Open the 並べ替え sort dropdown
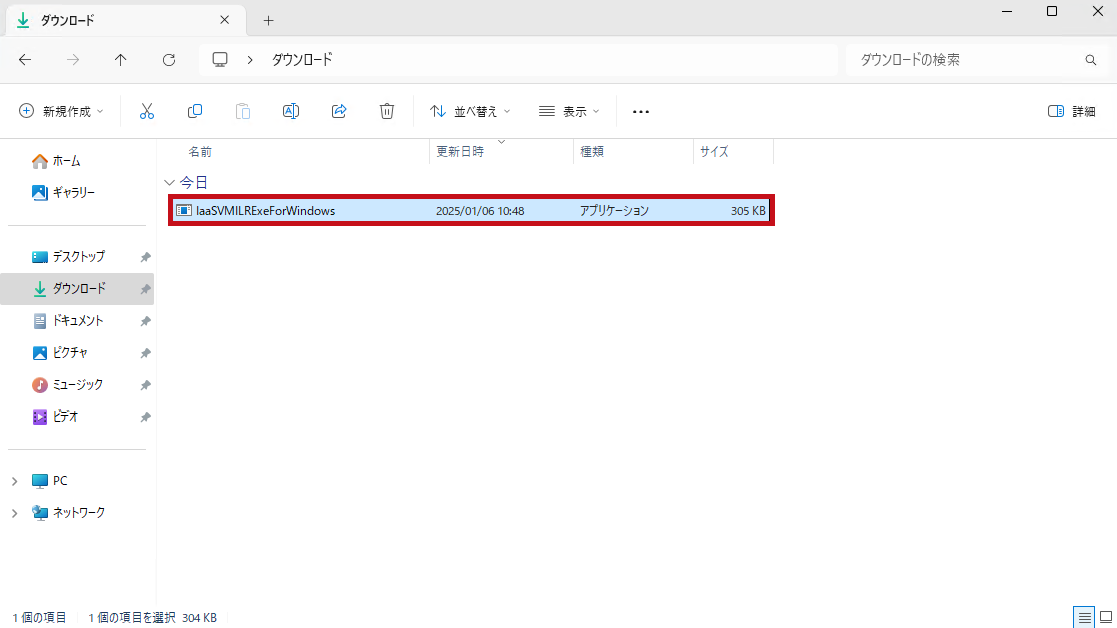 [x=470, y=111]
